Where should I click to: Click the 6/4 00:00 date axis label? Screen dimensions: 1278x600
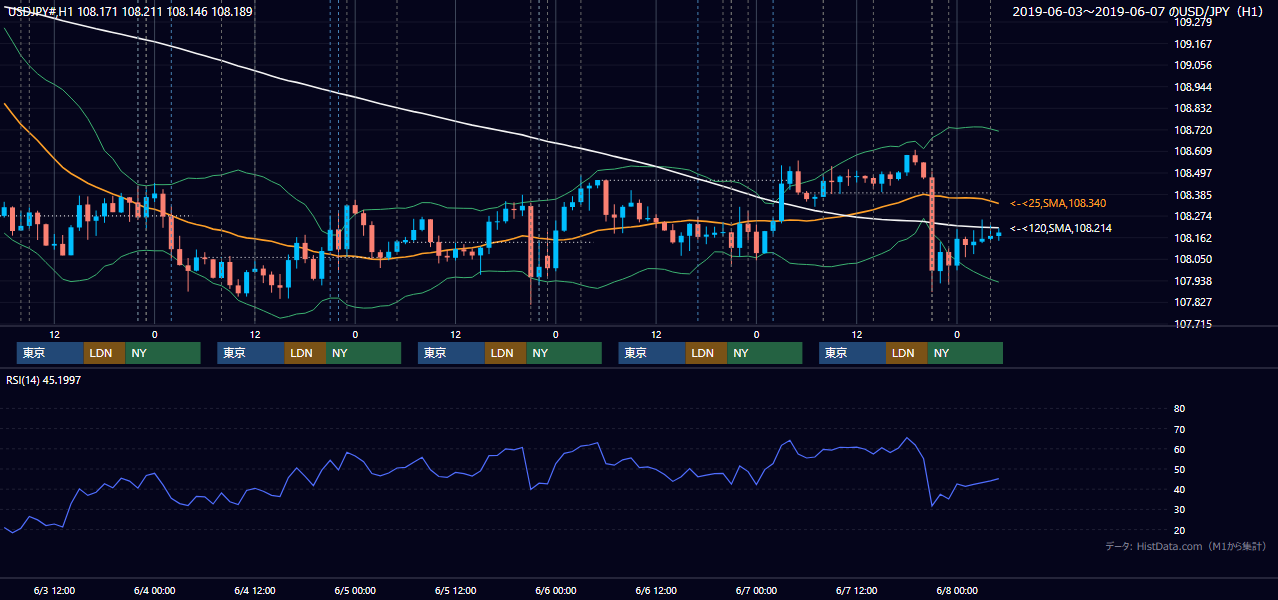pos(154,590)
